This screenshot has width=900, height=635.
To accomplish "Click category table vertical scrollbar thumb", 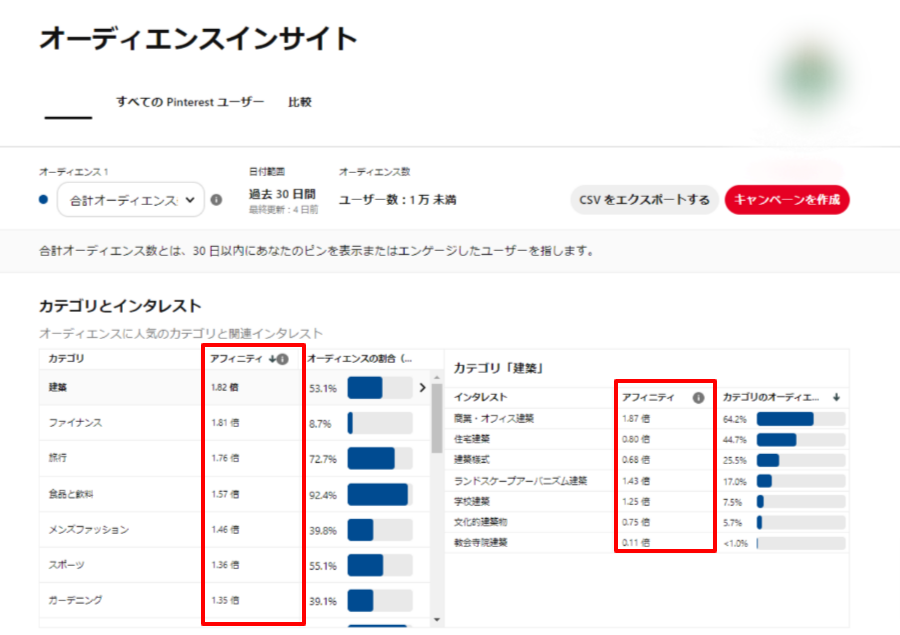I will 436,410.
